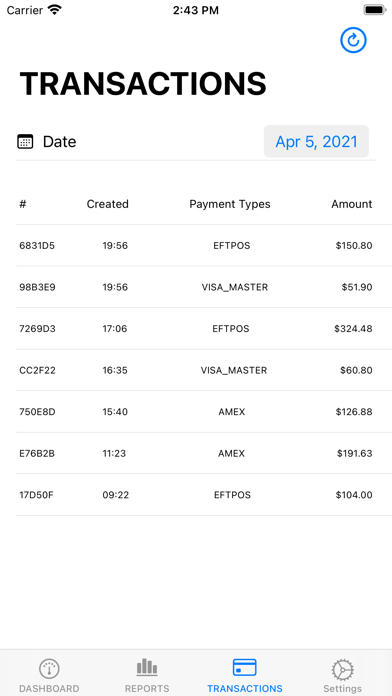
Task: Open the Settings gear icon
Action: (x=342, y=669)
